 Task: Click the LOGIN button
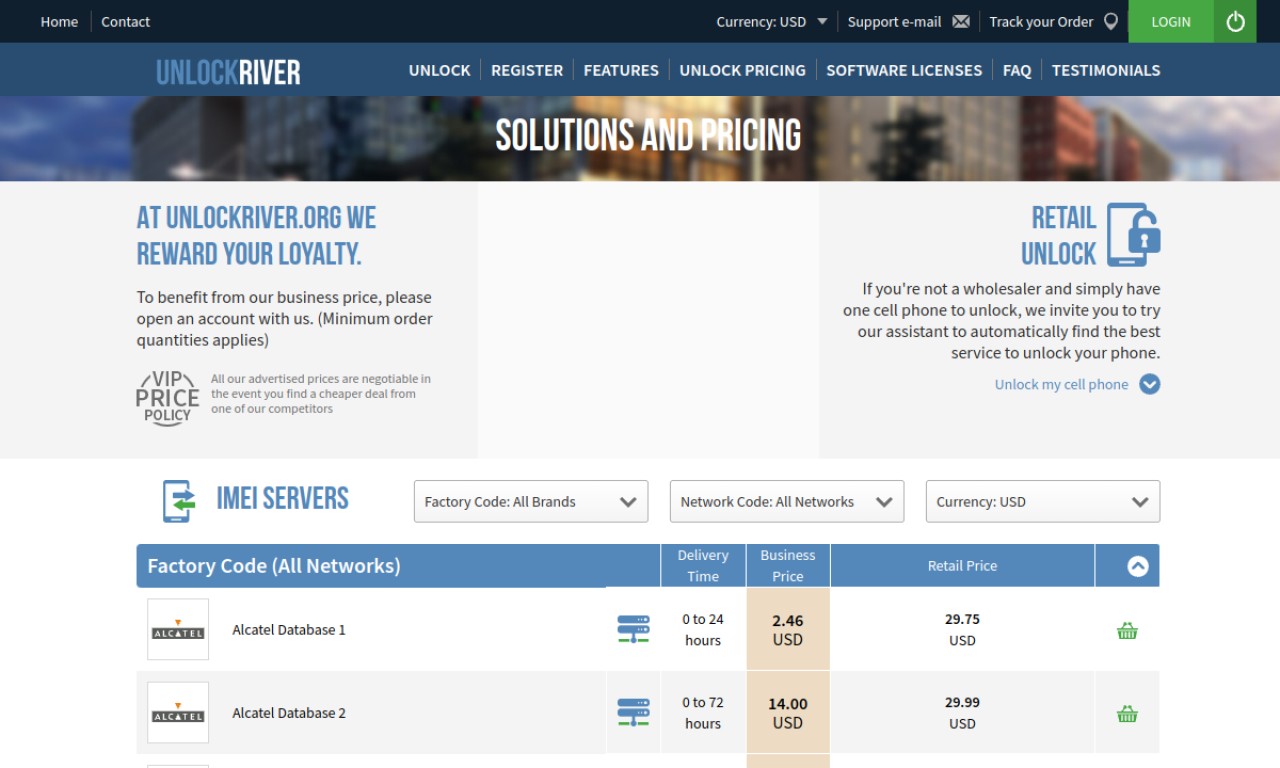click(1171, 21)
